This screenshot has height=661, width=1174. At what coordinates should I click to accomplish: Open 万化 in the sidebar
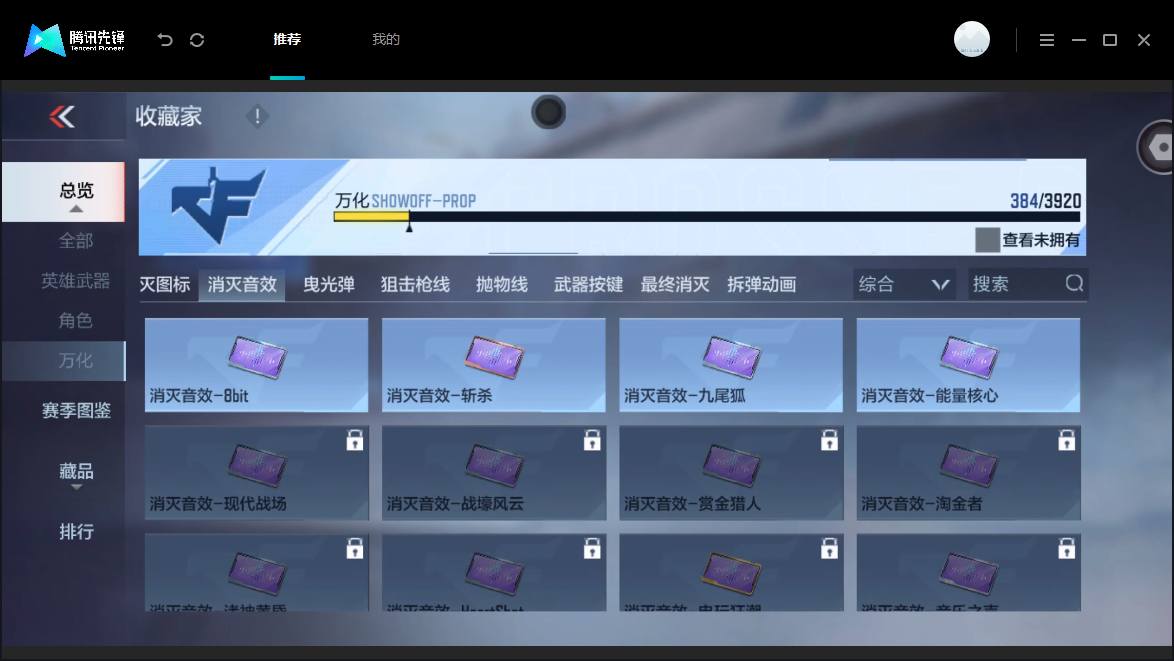64,361
